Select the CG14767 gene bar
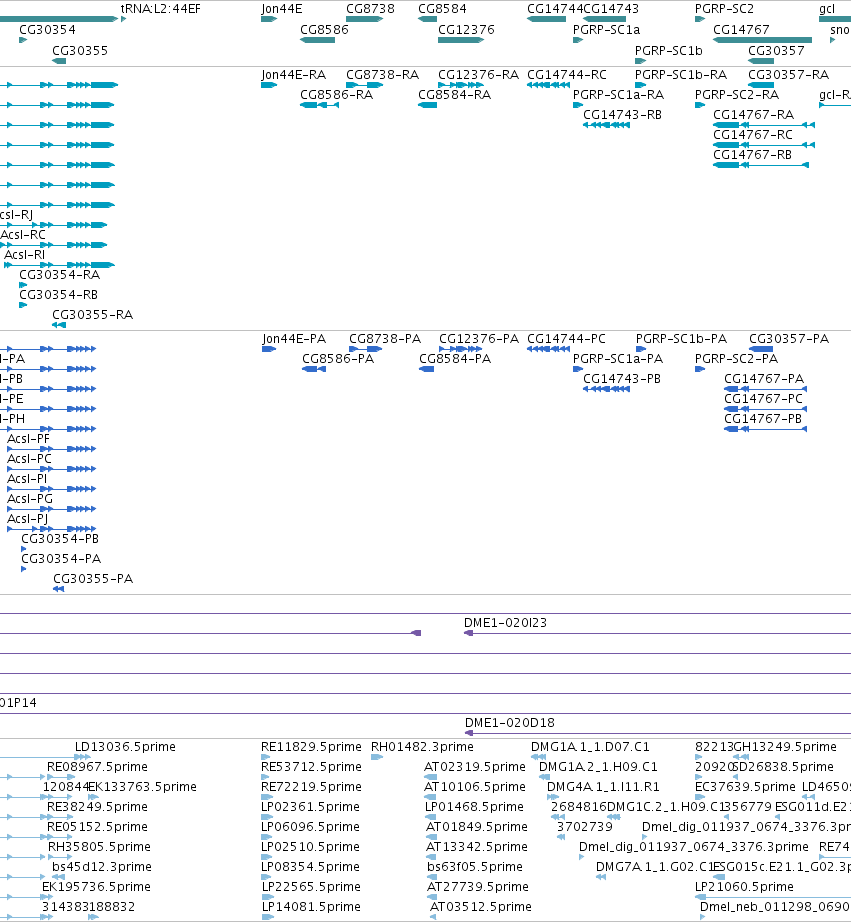This screenshot has height=922, width=851. click(762, 40)
